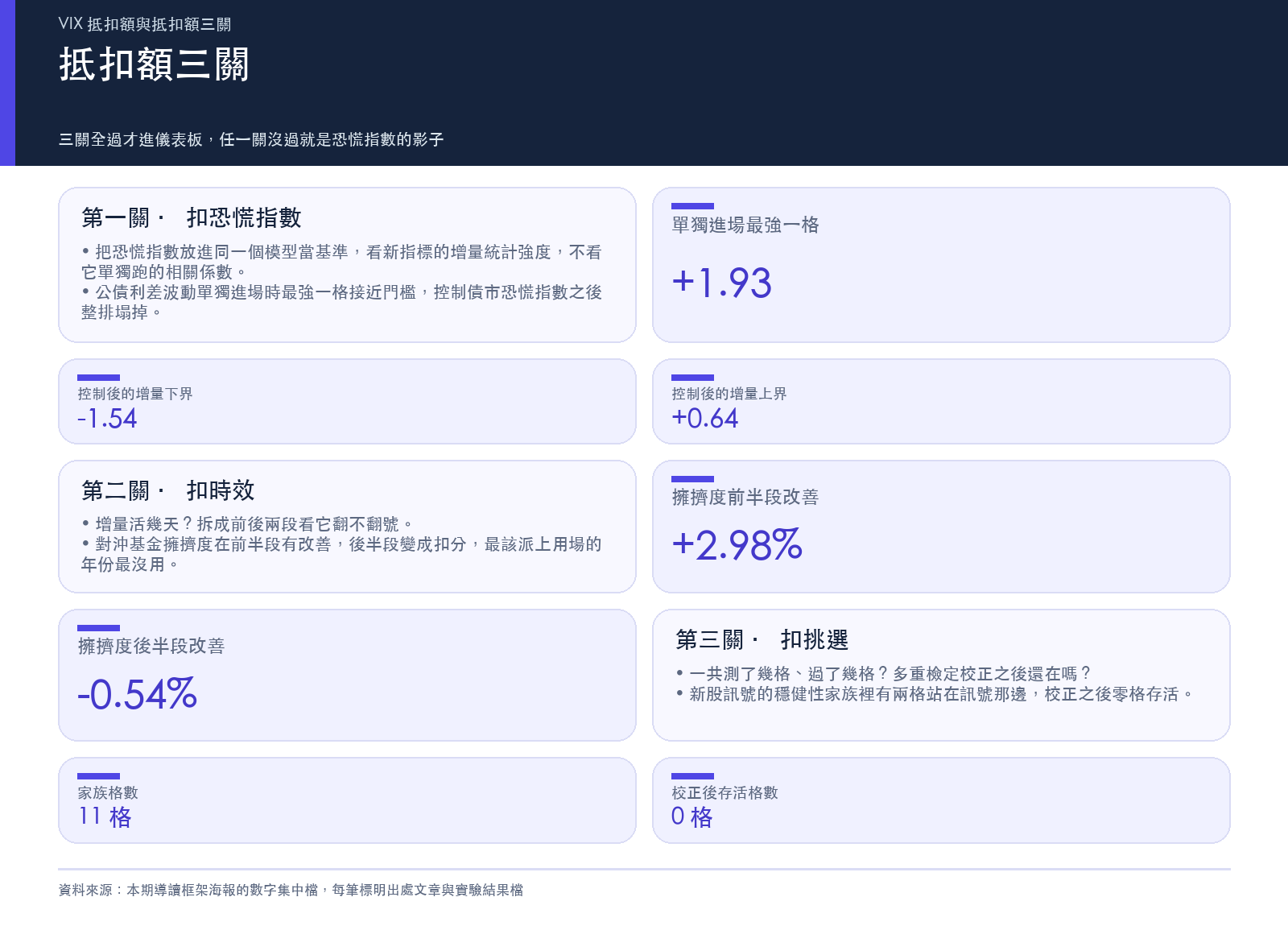1288x926 pixels.
Task: Click the value +2.98%
Action: [737, 545]
